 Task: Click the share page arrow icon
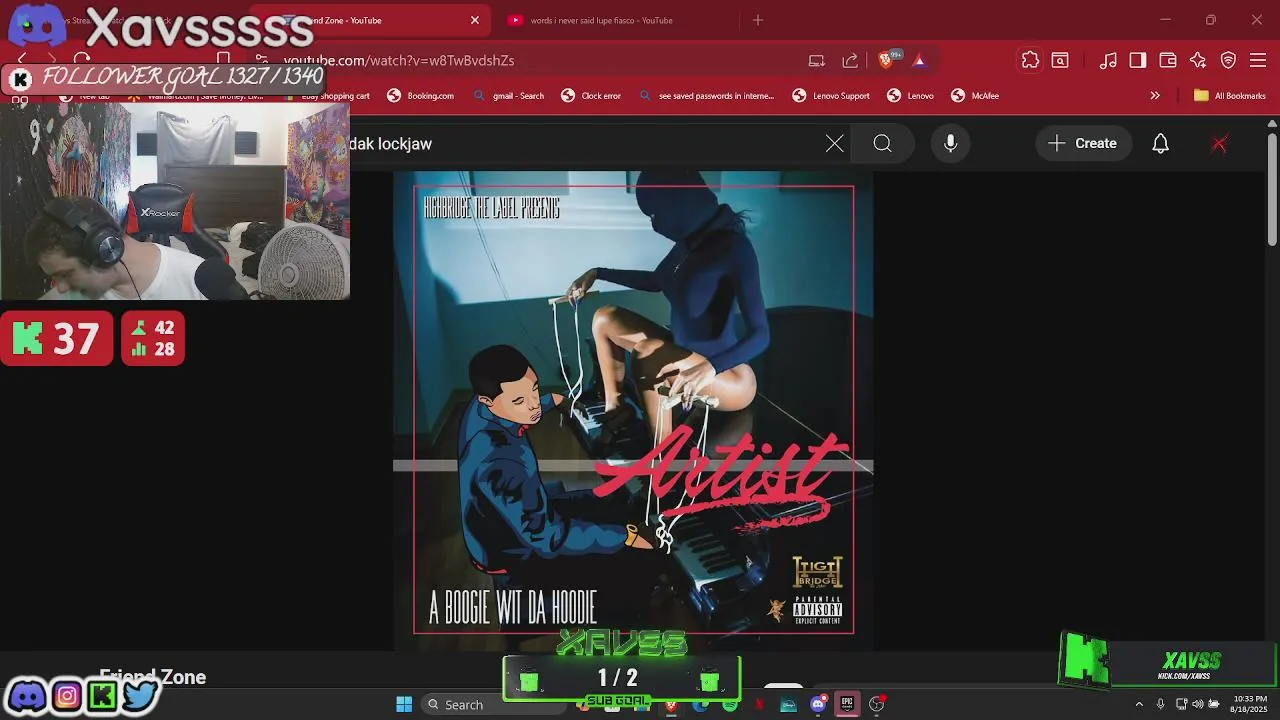click(850, 60)
